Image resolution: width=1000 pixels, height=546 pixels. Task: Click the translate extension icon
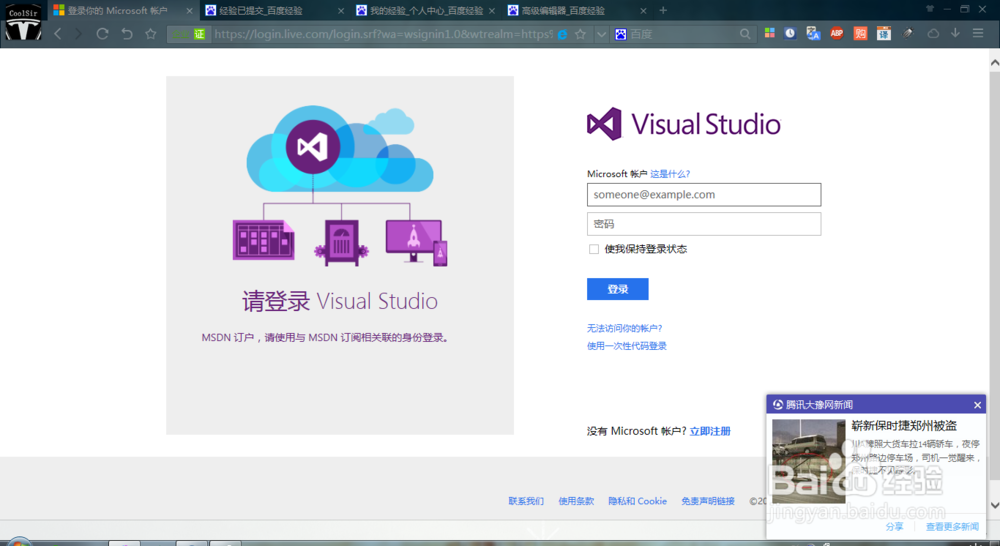click(813, 33)
